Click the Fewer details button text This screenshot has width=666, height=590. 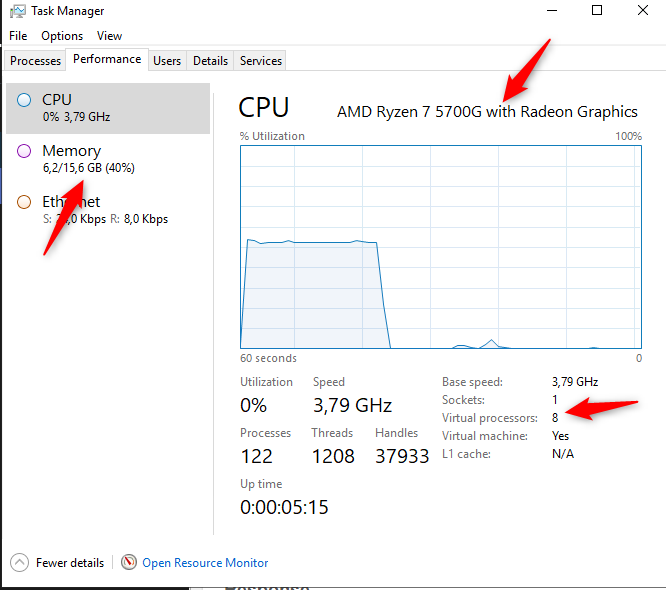(70, 563)
